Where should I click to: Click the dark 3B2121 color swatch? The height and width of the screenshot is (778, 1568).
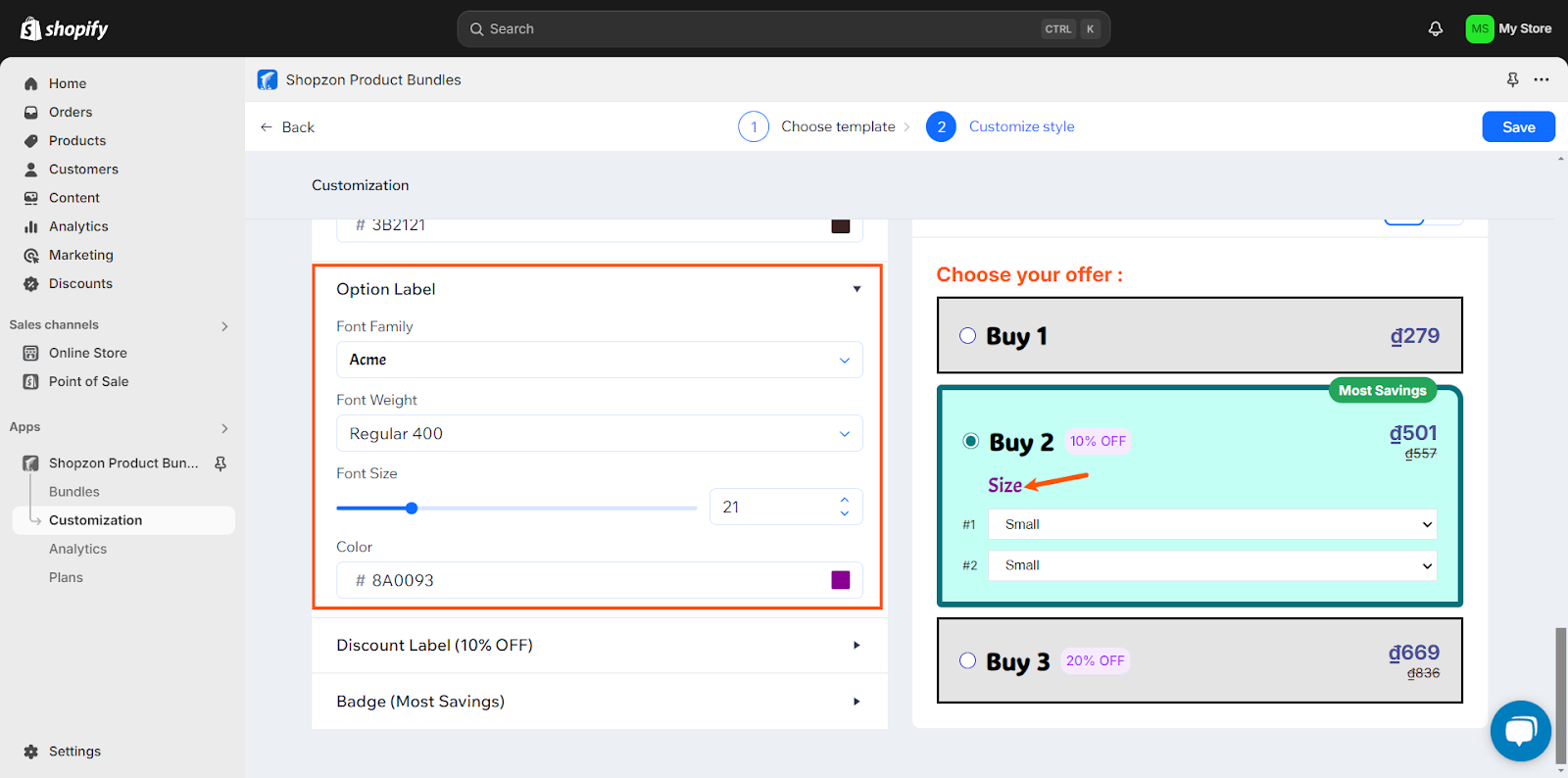841,226
